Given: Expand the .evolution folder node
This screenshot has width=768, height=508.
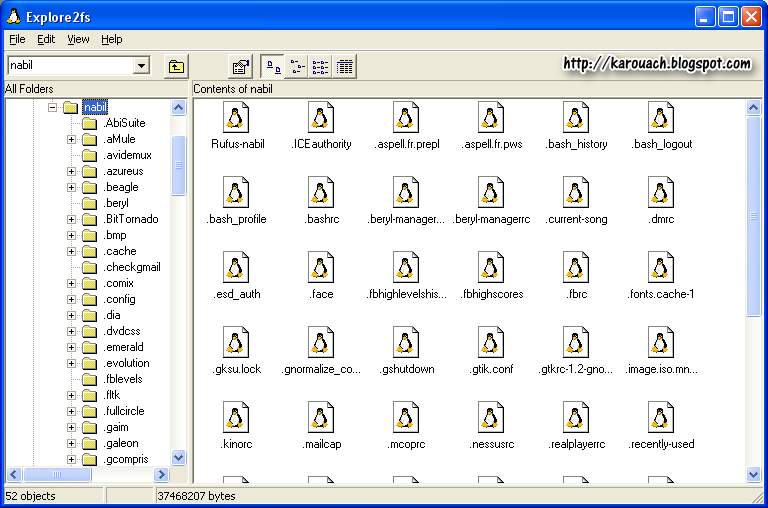Looking at the screenshot, I should (x=72, y=363).
